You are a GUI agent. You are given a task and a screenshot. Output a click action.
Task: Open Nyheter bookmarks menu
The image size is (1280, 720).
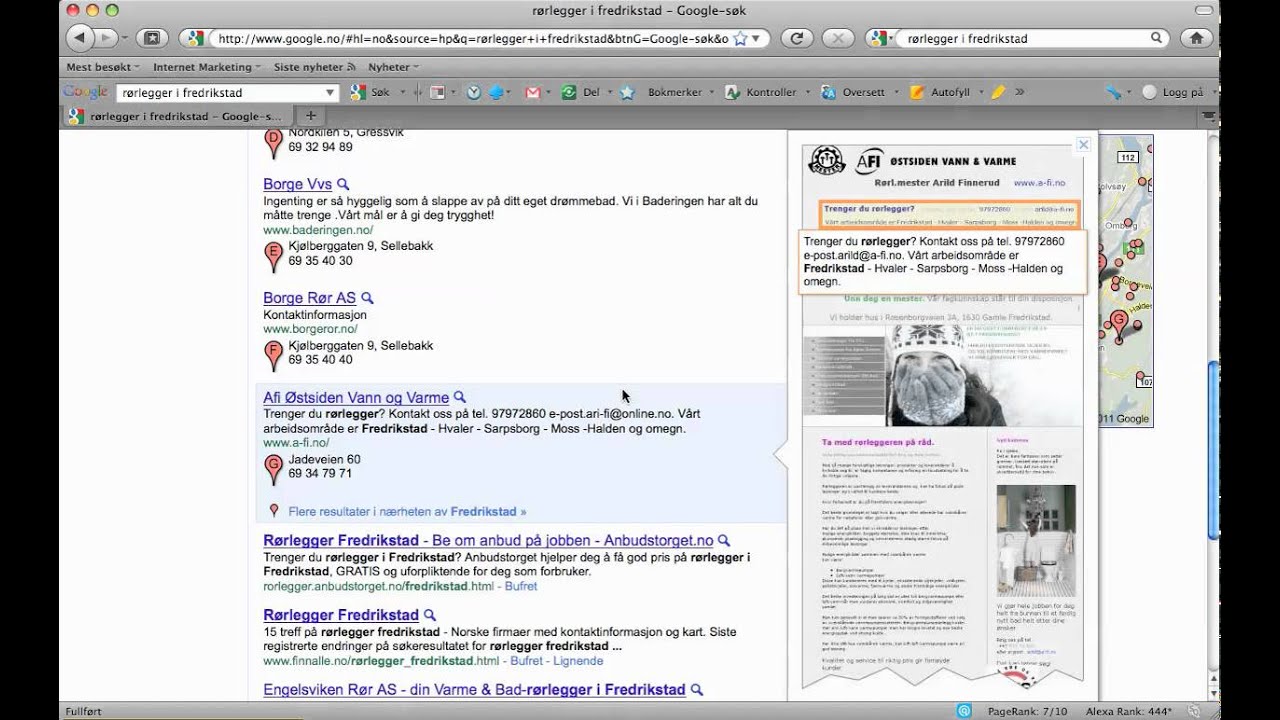[393, 67]
